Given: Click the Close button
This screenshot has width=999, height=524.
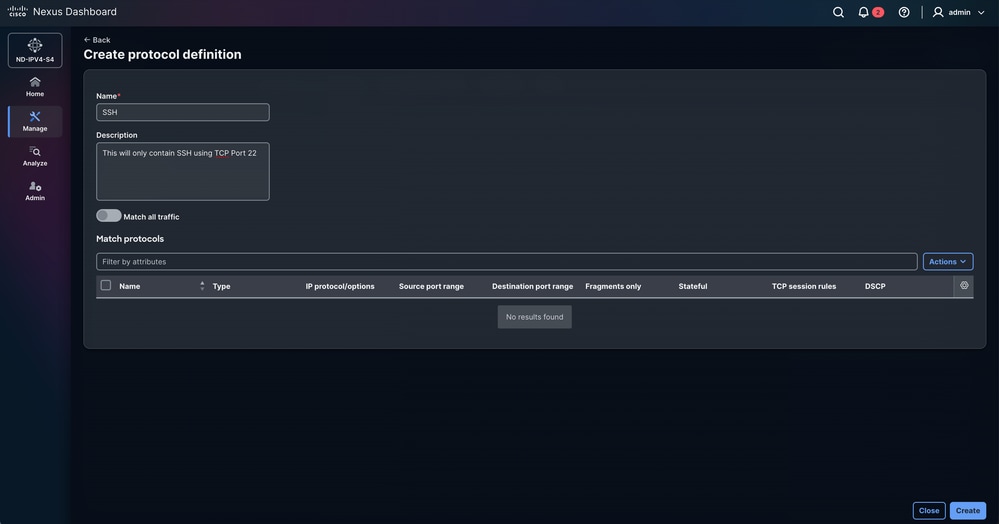Looking at the screenshot, I should click(x=929, y=511).
